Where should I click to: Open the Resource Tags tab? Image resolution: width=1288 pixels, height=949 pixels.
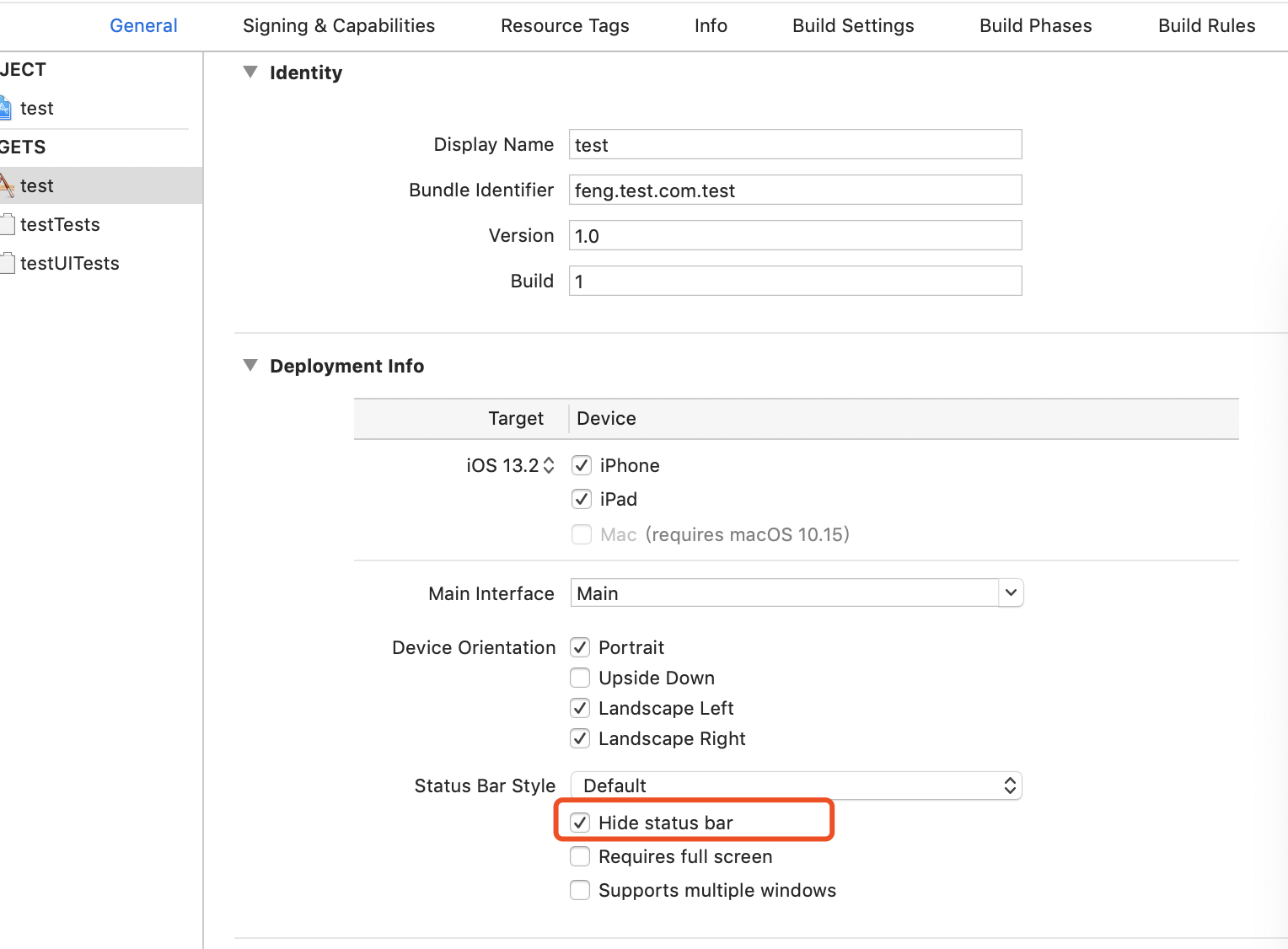click(x=565, y=25)
